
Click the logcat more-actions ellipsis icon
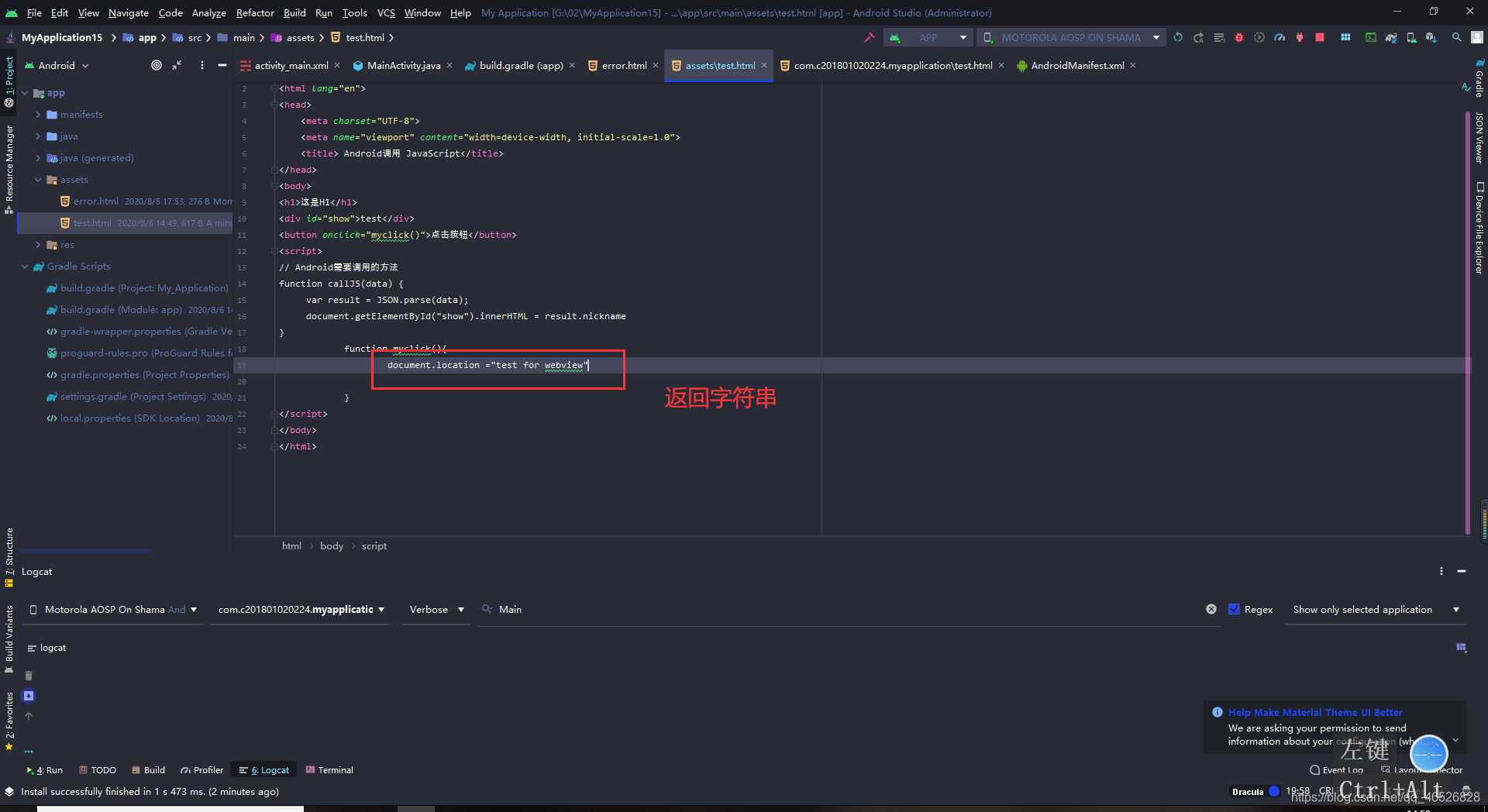(29, 751)
